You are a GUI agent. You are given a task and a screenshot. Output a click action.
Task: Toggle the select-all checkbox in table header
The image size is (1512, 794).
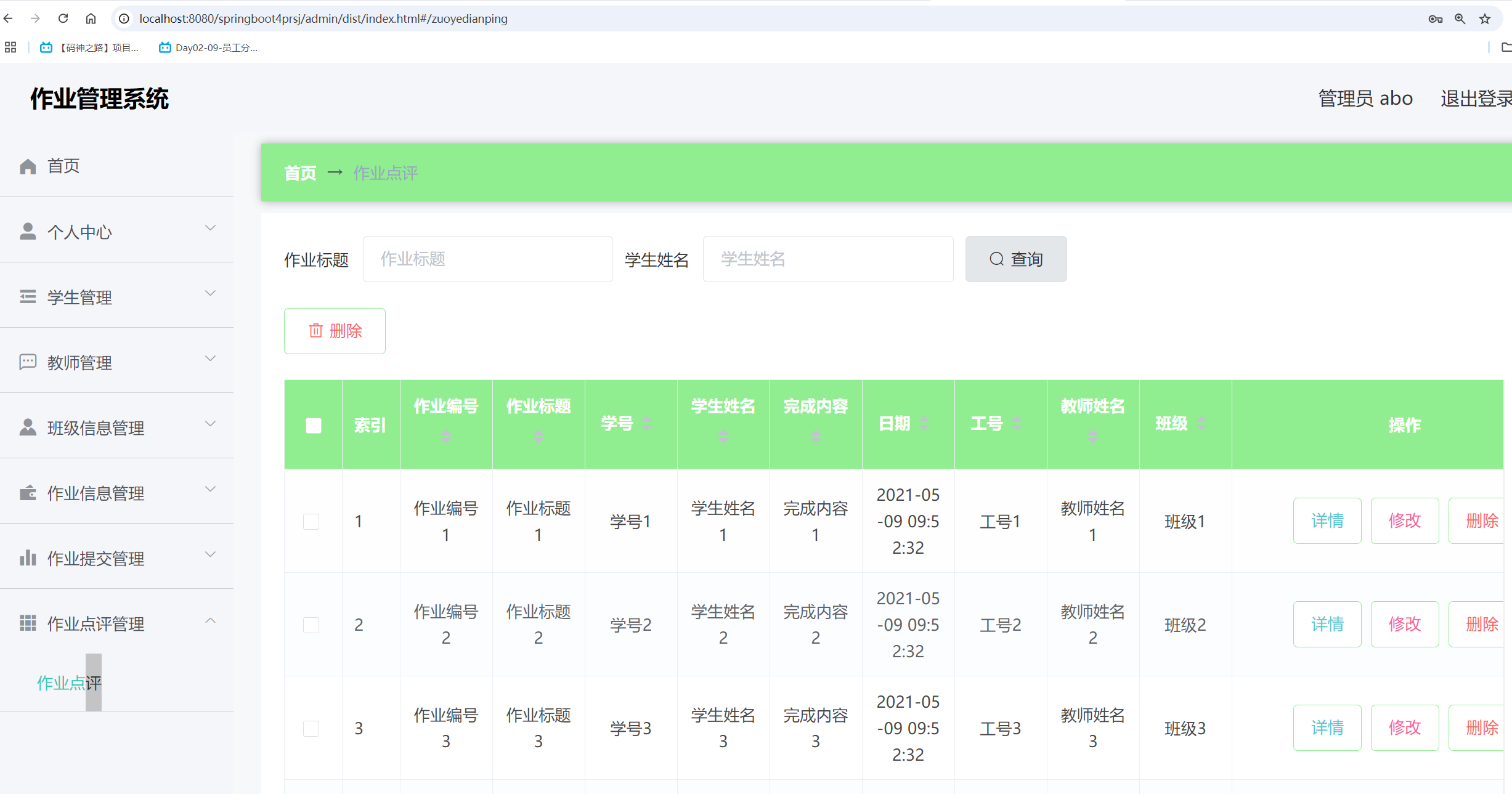click(313, 425)
